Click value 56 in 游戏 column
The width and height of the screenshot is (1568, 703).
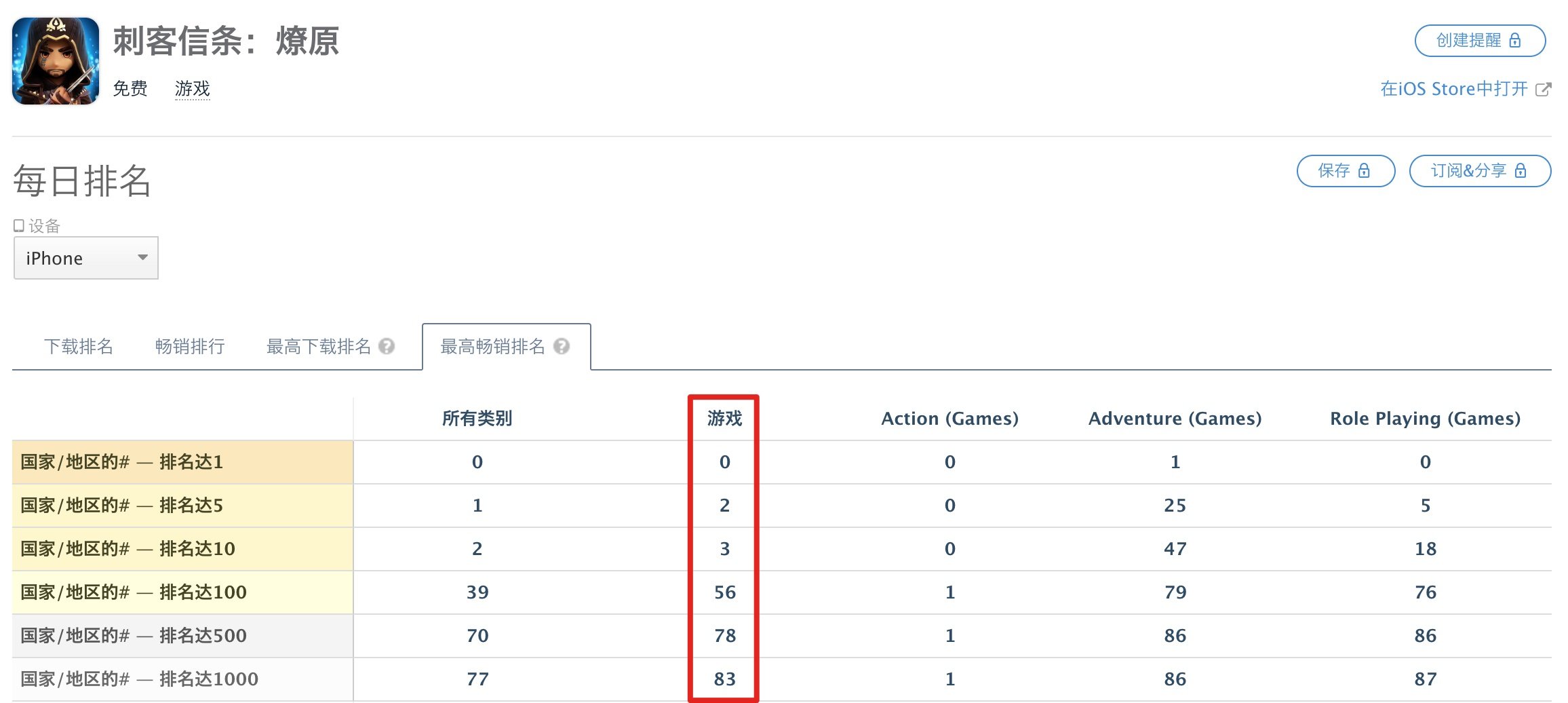pos(725,592)
